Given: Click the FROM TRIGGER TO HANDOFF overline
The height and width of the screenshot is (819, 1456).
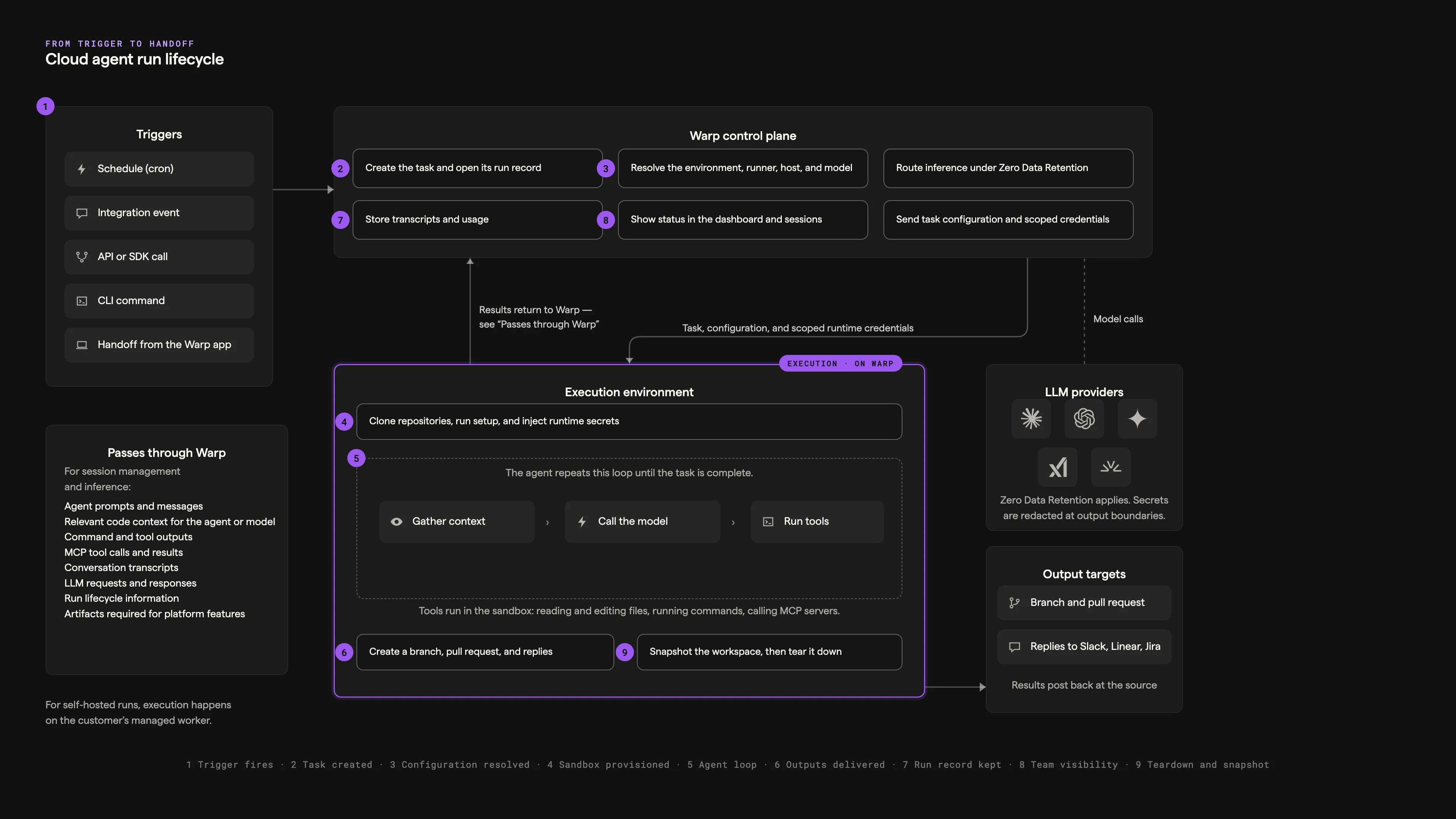Looking at the screenshot, I should [120, 44].
